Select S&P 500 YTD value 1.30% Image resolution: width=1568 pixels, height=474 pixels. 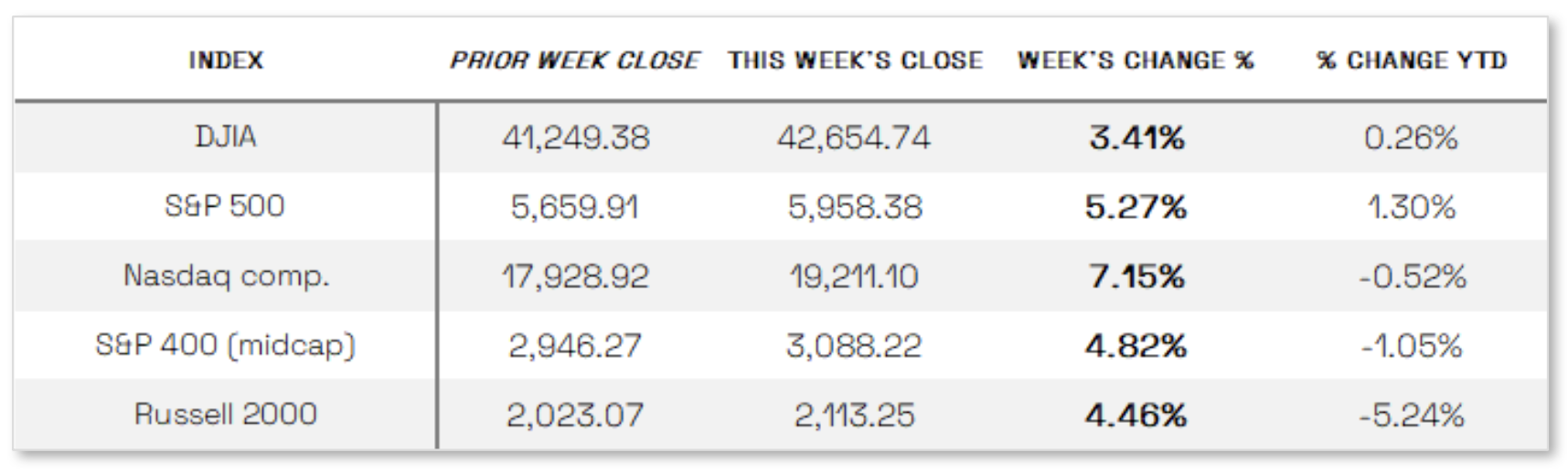coord(1412,207)
